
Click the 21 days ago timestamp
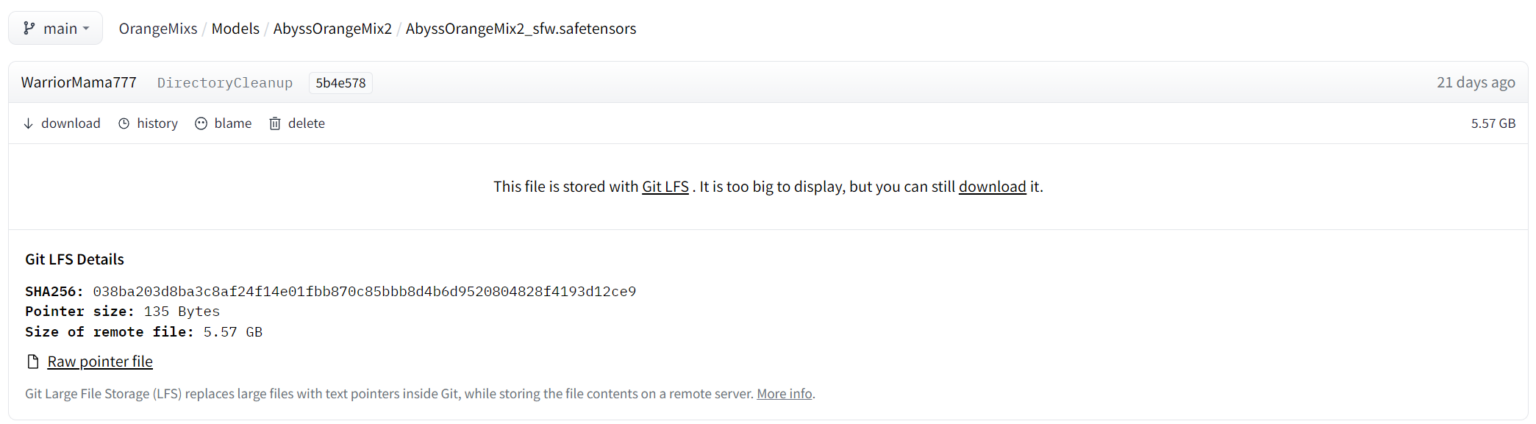tap(1476, 82)
